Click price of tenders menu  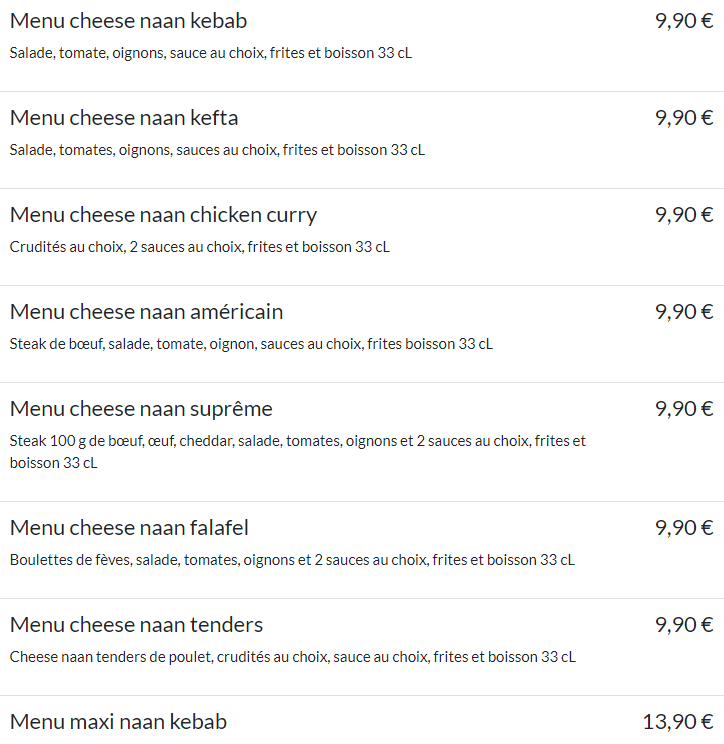click(684, 625)
